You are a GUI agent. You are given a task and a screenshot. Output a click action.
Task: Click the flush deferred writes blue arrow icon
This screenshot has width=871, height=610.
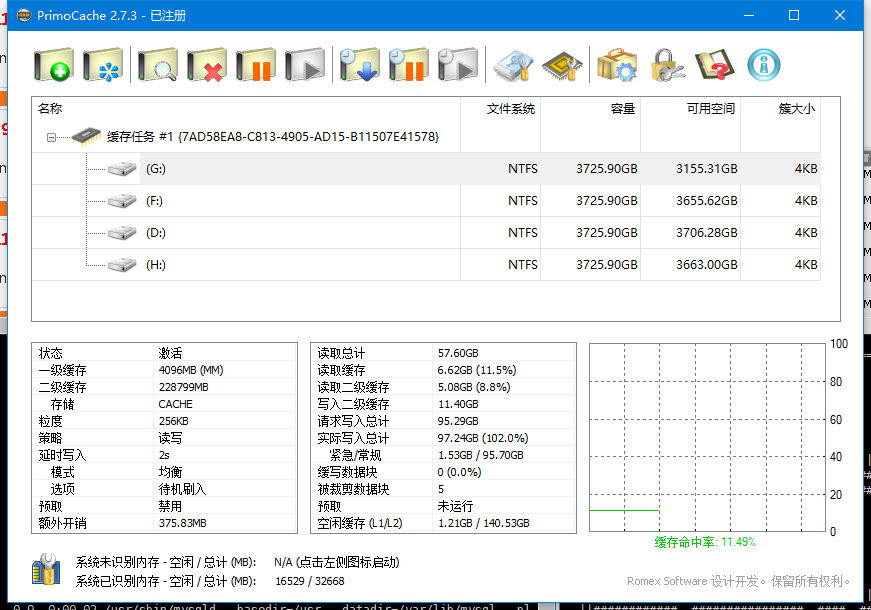pyautogui.click(x=360, y=66)
